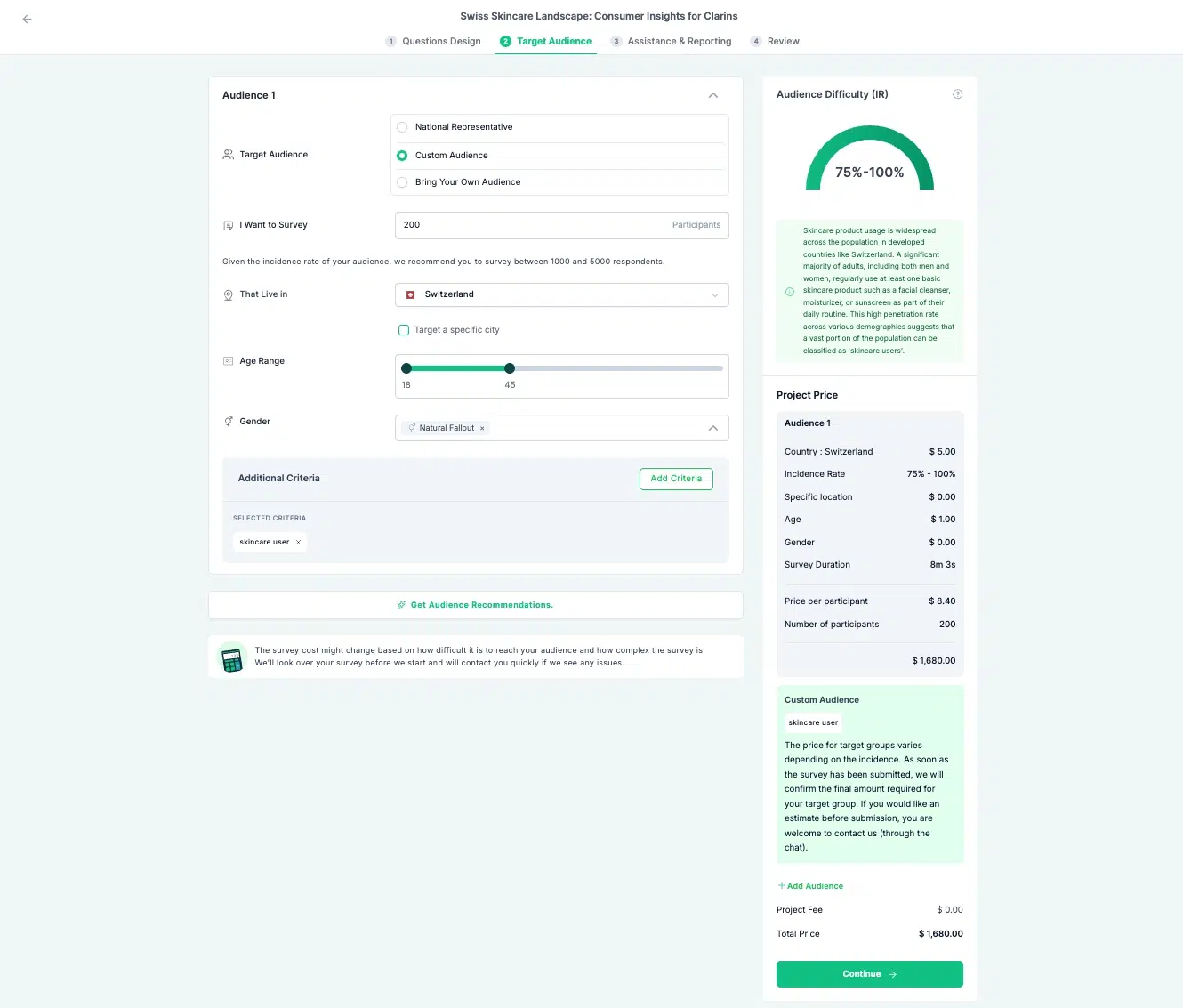The width and height of the screenshot is (1183, 1008).
Task: Click the minimum age slider handle at 18
Action: 406,368
